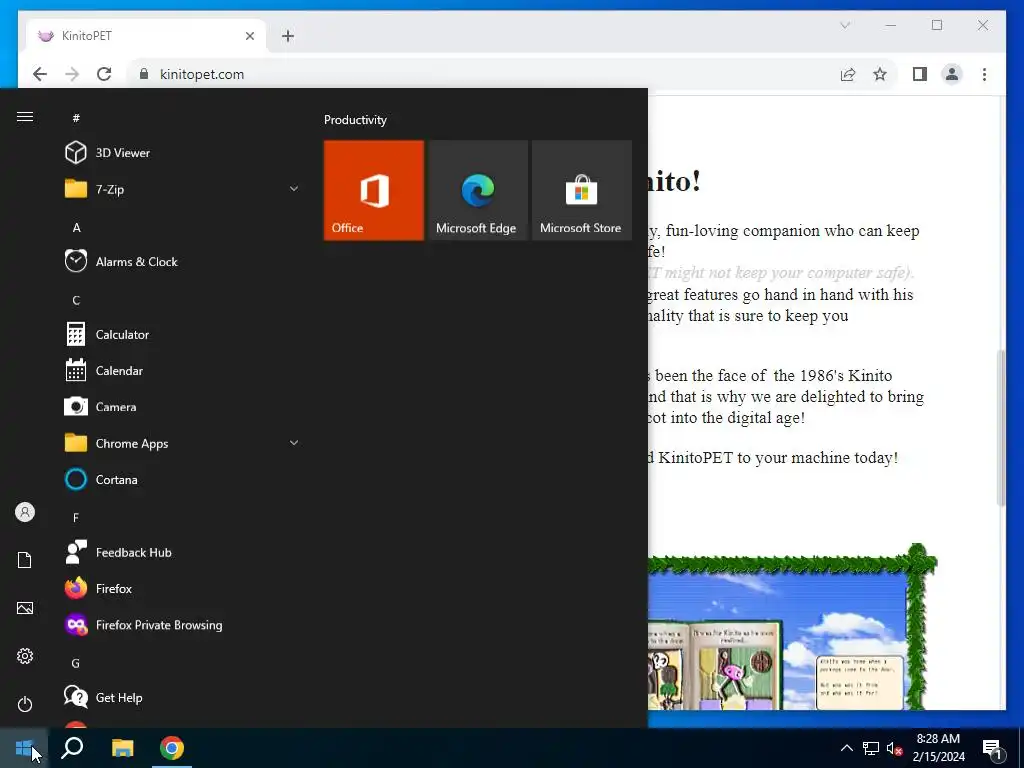Image resolution: width=1024 pixels, height=768 pixels.
Task: Expand the 7-Zip folder chevron
Action: click(x=294, y=189)
